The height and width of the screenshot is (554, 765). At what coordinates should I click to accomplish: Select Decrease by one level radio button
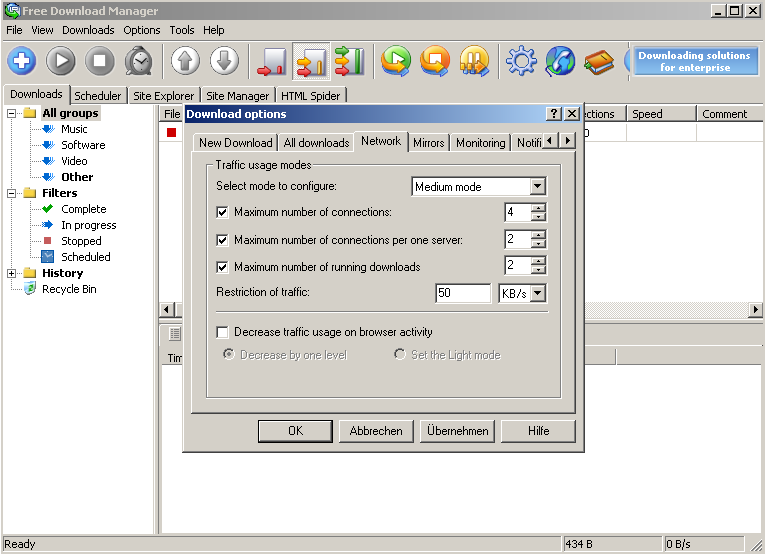coord(228,354)
